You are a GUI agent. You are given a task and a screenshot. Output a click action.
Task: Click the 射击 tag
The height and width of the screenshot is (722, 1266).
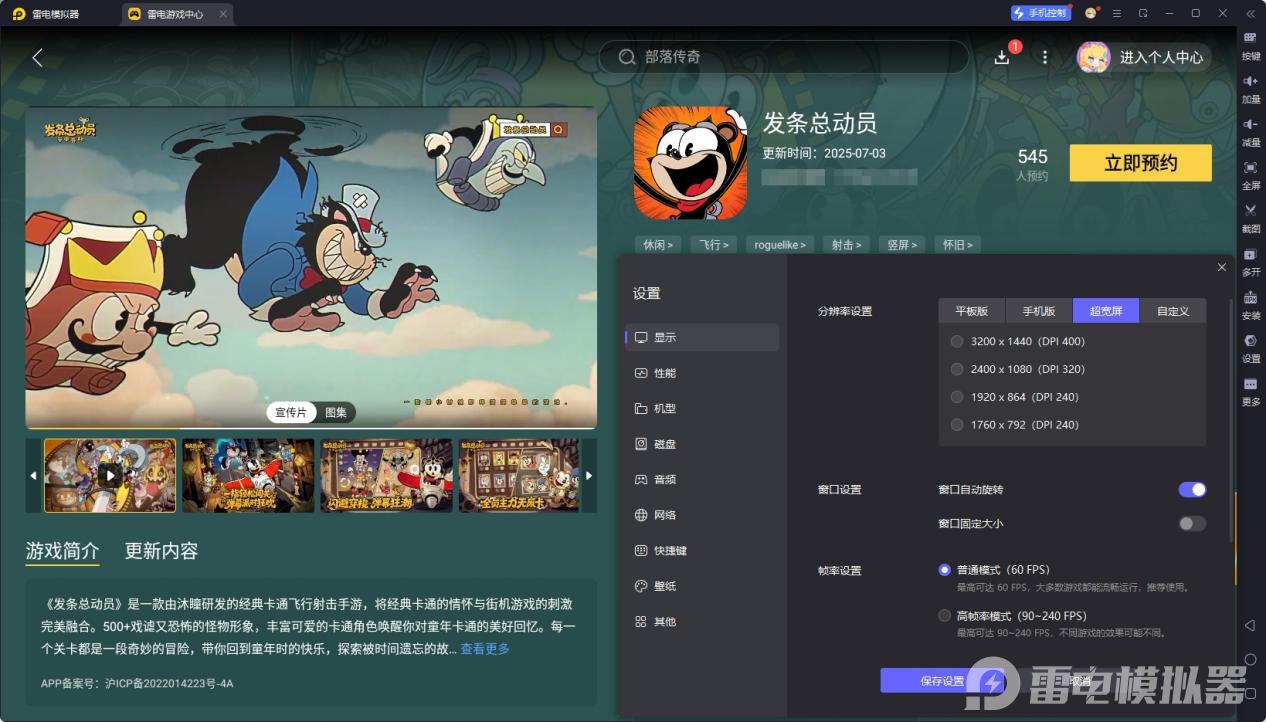click(x=845, y=244)
